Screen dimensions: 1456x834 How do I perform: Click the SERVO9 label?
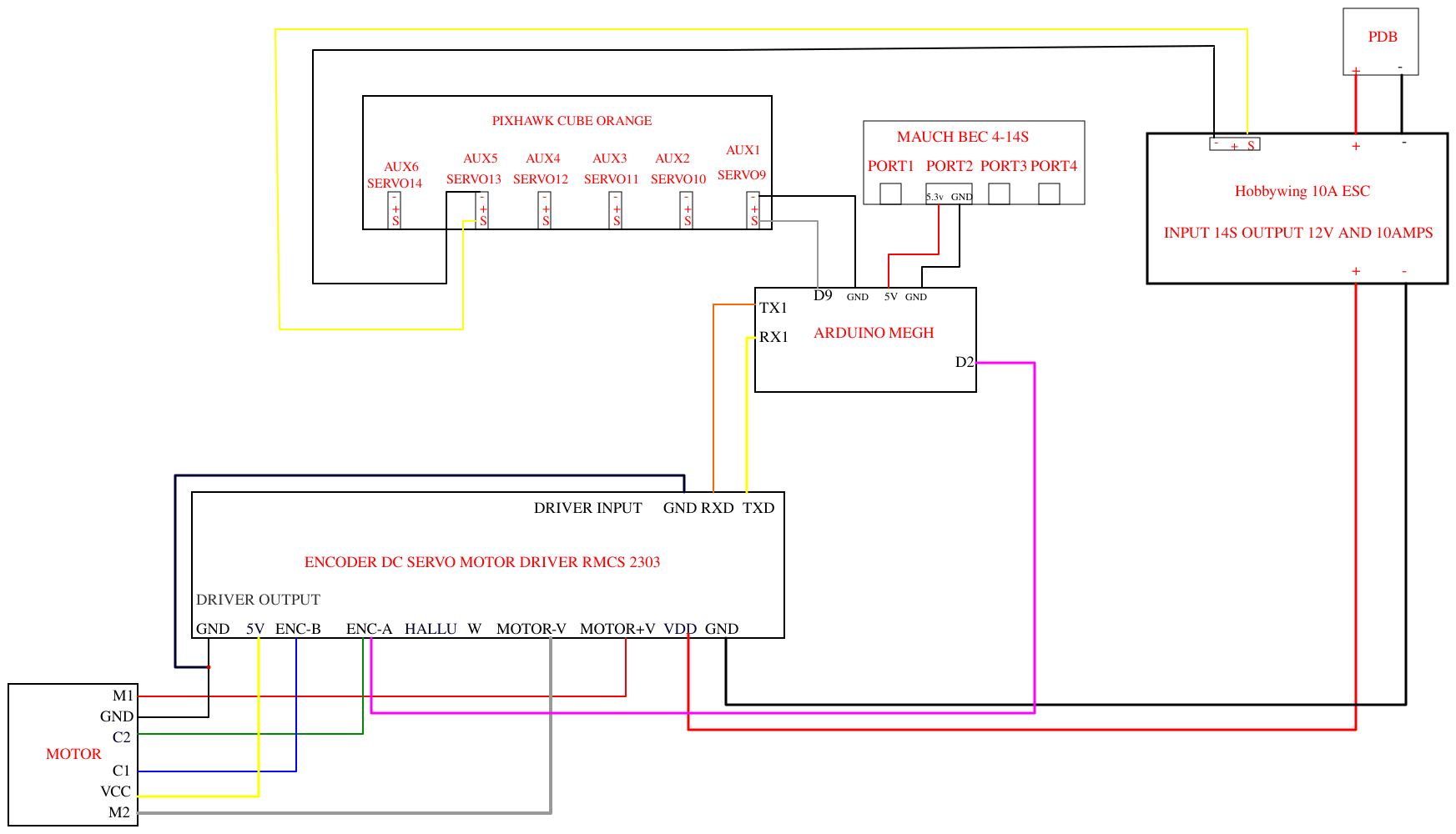click(x=742, y=175)
